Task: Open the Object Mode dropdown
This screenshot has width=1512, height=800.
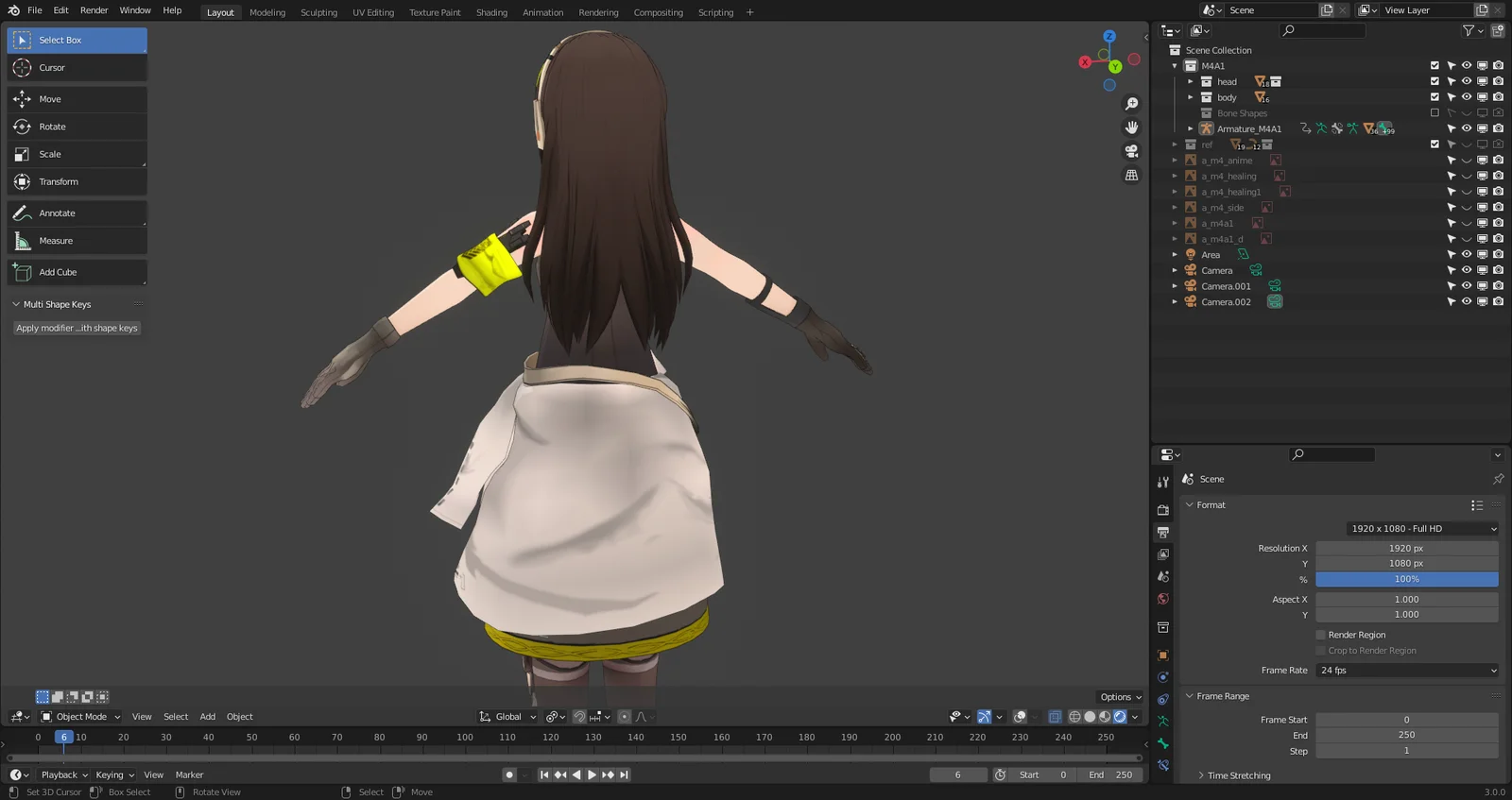Action: click(x=81, y=717)
